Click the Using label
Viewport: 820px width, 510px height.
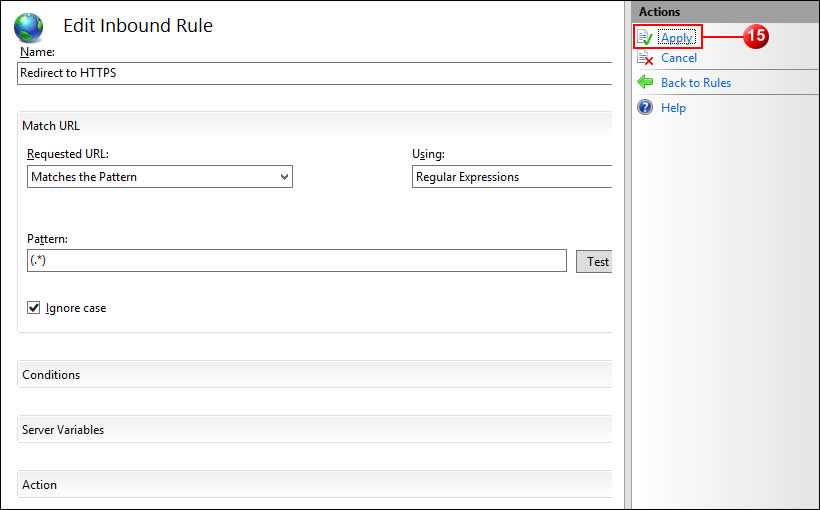tap(428, 154)
